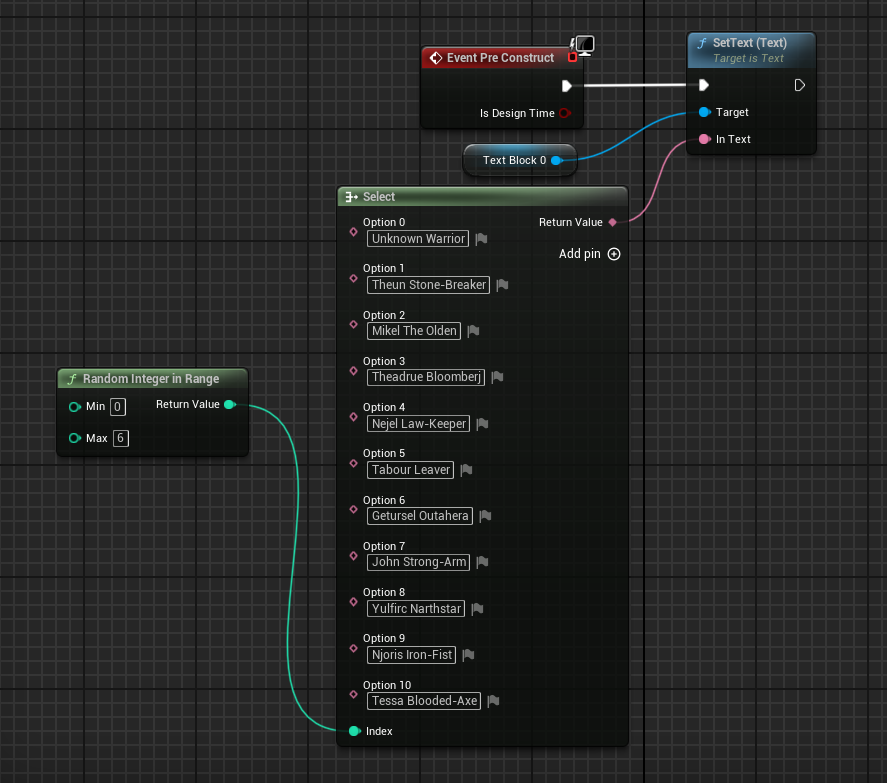The image size is (887, 783).
Task: Select the Random Integer in Range node header
Action: click(152, 378)
